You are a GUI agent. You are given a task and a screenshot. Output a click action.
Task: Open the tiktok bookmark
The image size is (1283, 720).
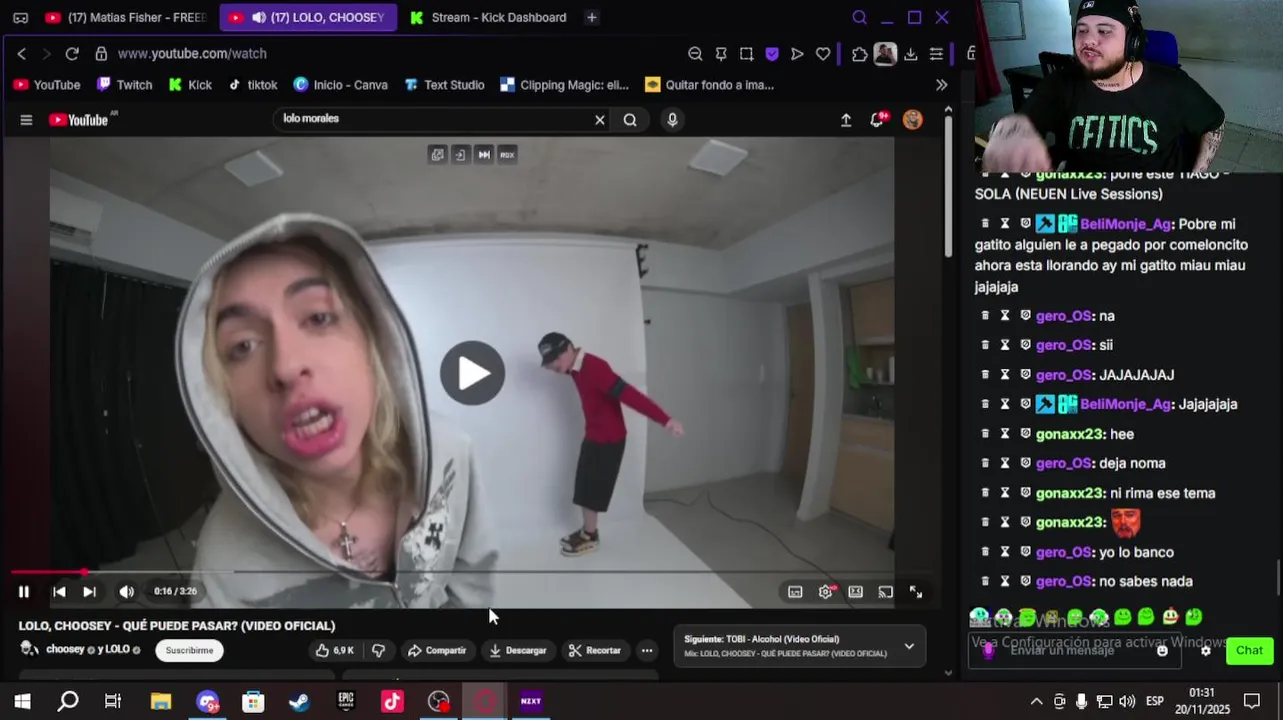click(253, 85)
